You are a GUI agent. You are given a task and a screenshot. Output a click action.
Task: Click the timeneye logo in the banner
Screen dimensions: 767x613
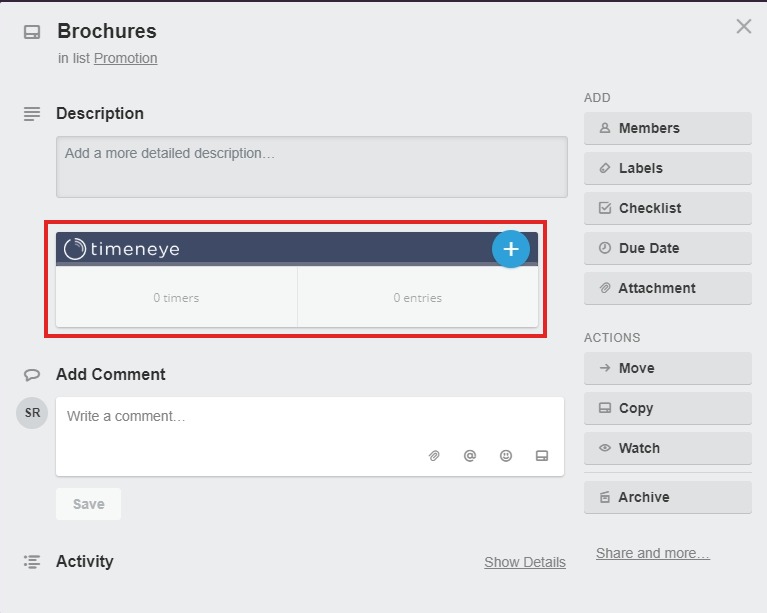point(122,249)
